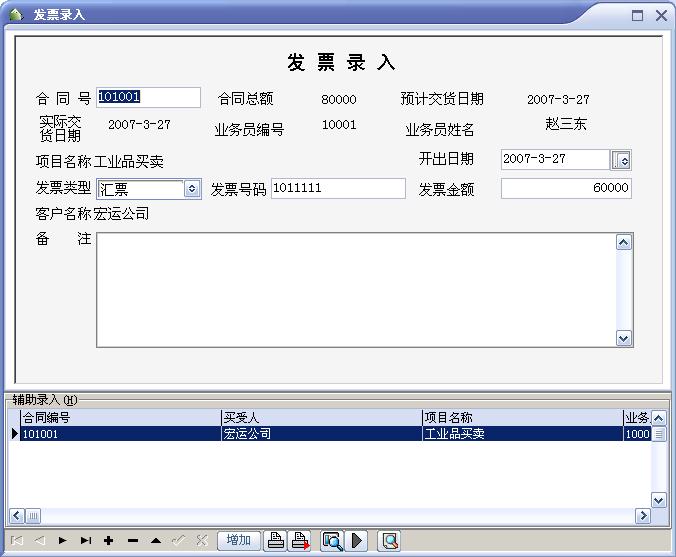Click the document search magnifier icon
The height and width of the screenshot is (557, 676).
pyautogui.click(x=389, y=540)
